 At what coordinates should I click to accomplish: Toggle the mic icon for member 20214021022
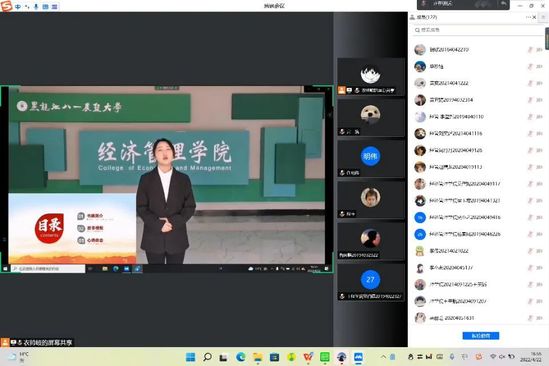[x=530, y=251]
